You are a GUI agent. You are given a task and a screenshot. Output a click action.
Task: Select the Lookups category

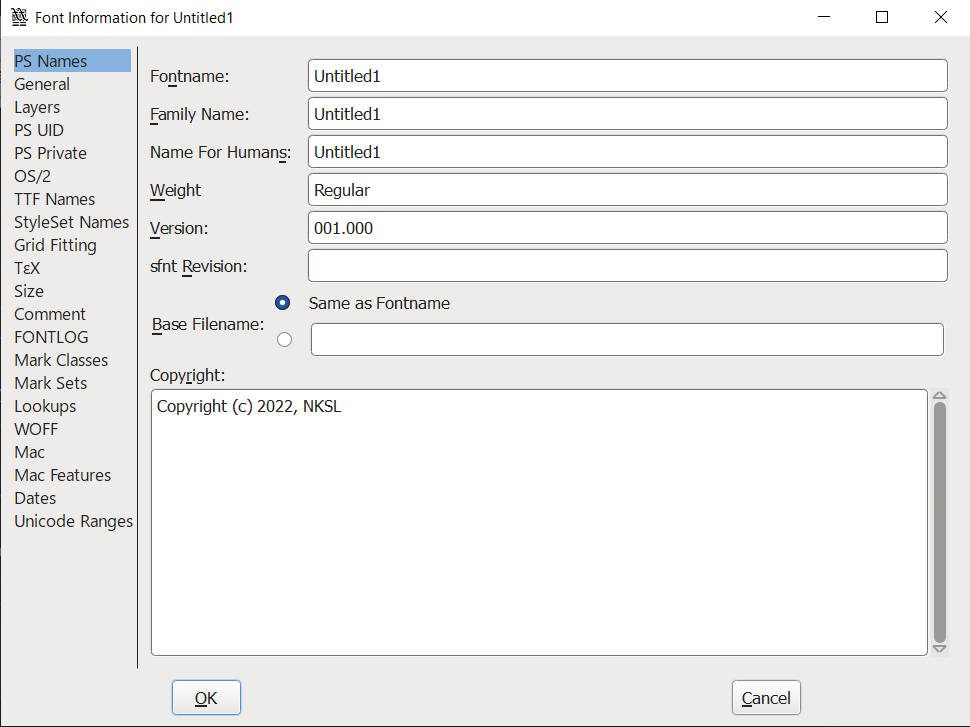pyautogui.click(x=45, y=406)
